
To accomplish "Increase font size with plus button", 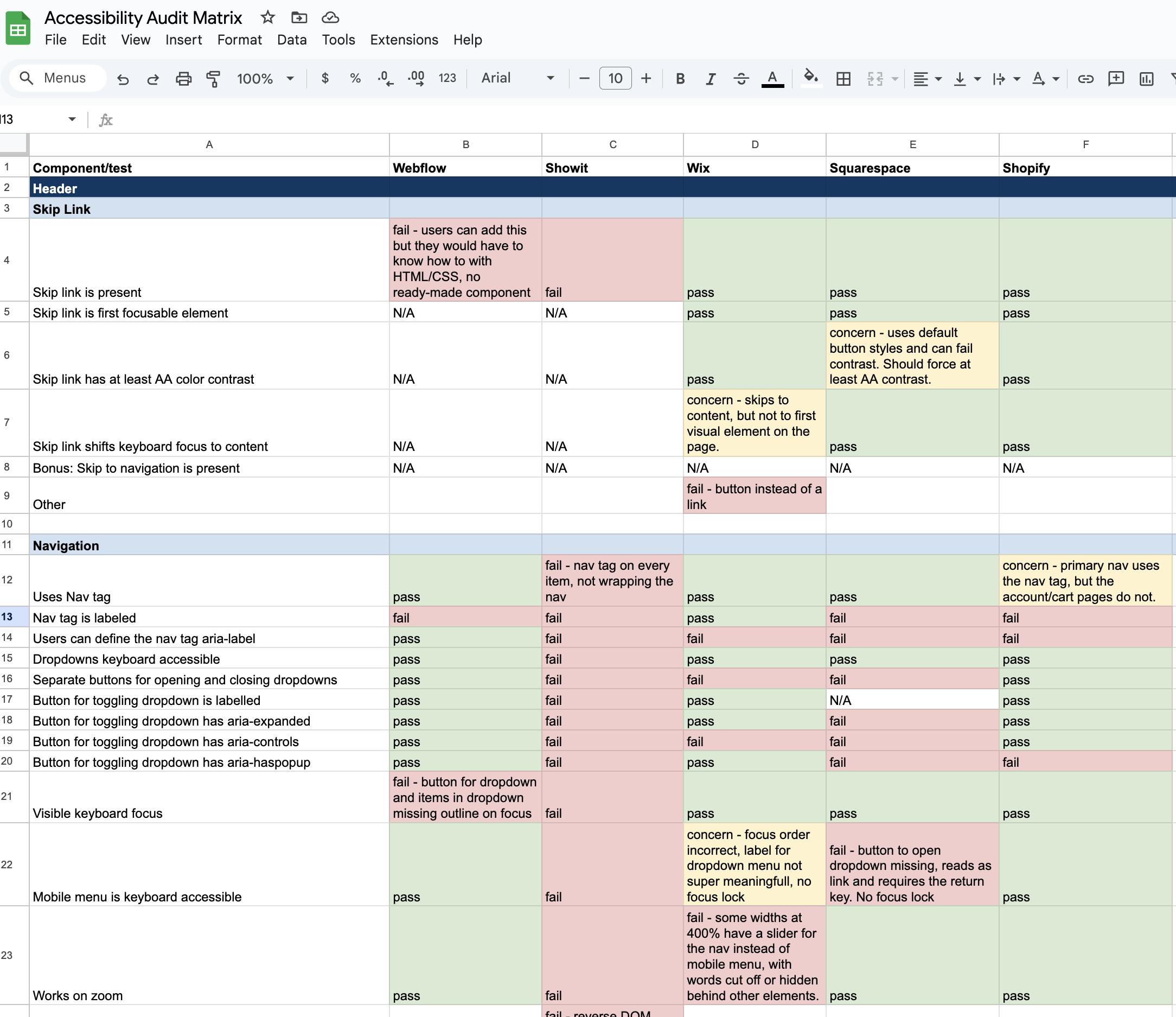I will (x=646, y=78).
